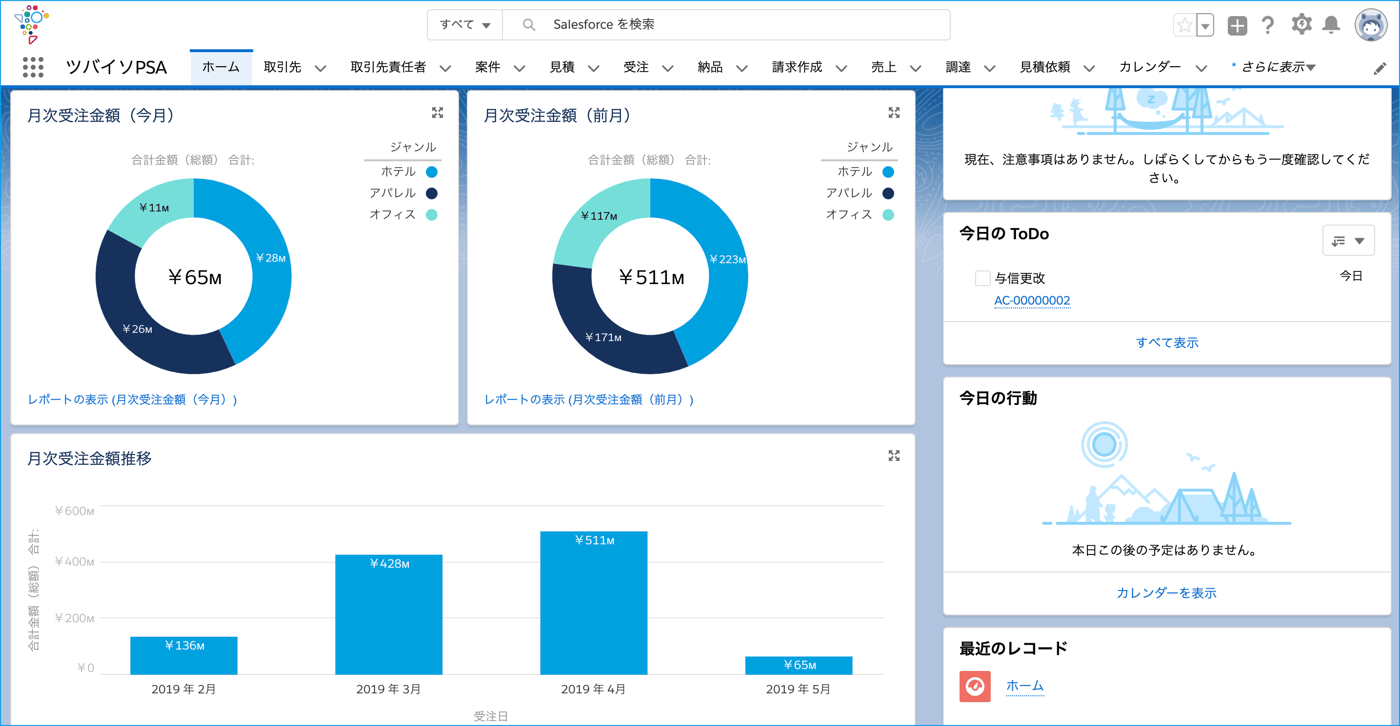This screenshot has width=1400, height=726.
Task: Expand the 月次受注金額（今月） chart
Action: click(437, 113)
